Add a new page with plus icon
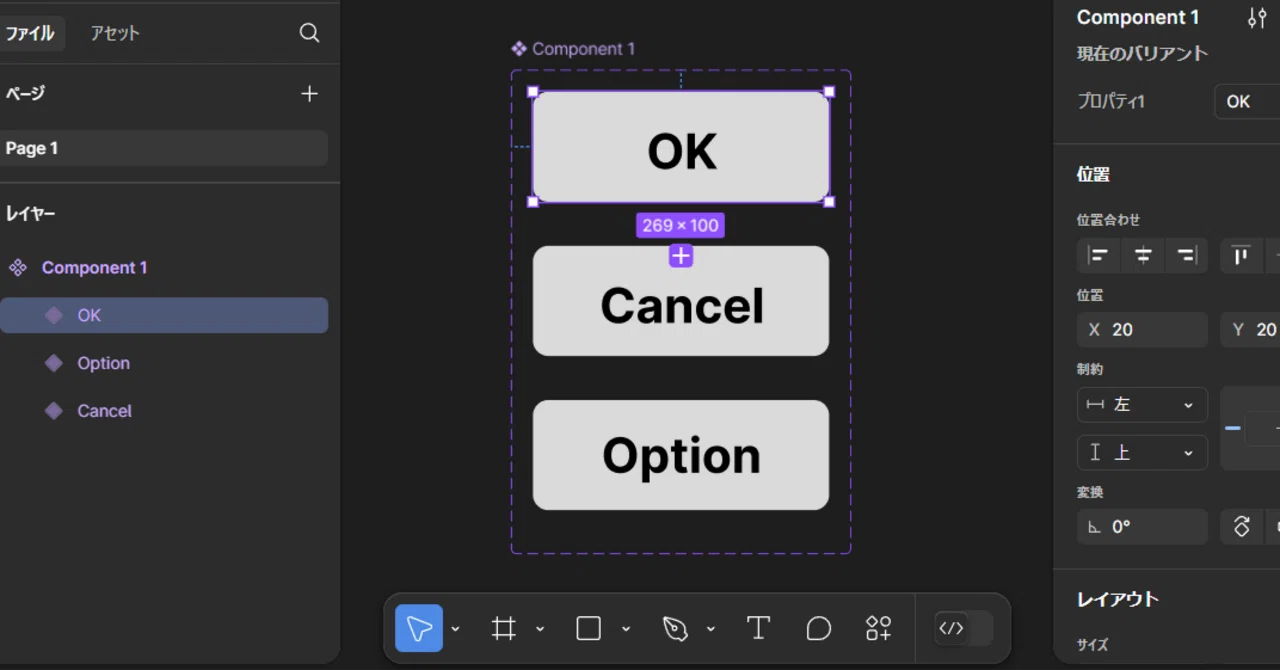The width and height of the screenshot is (1280, 670). (x=310, y=93)
